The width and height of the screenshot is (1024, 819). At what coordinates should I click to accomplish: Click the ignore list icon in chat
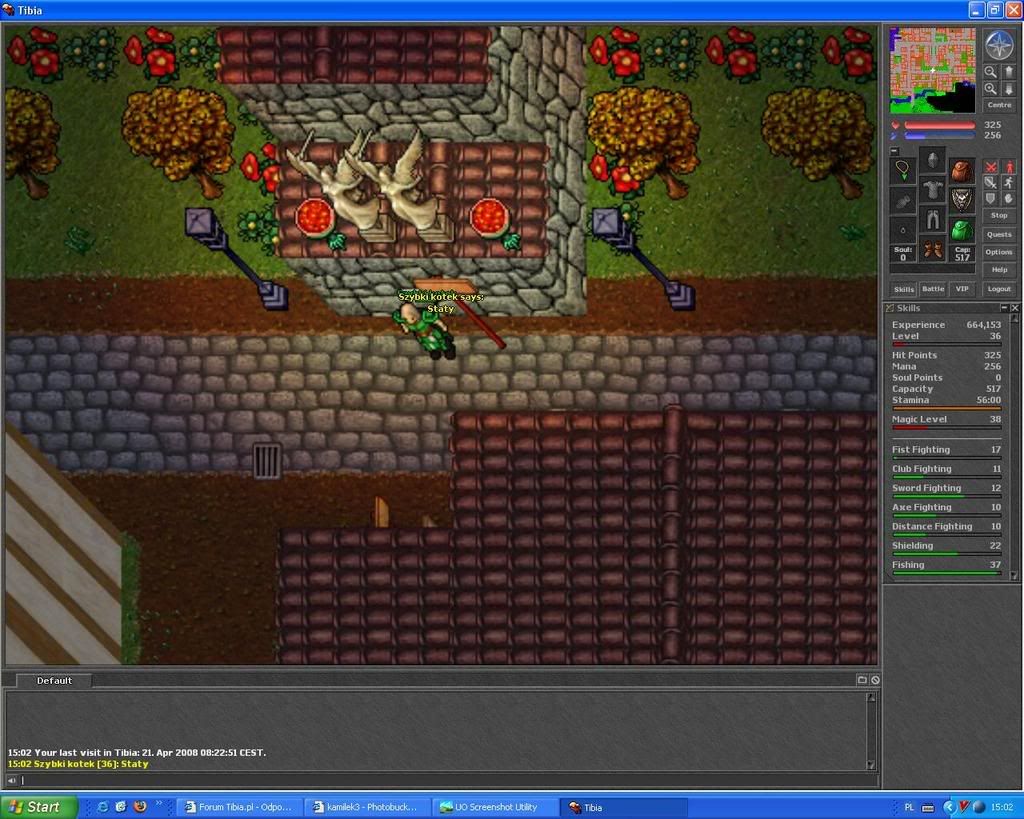coord(875,680)
